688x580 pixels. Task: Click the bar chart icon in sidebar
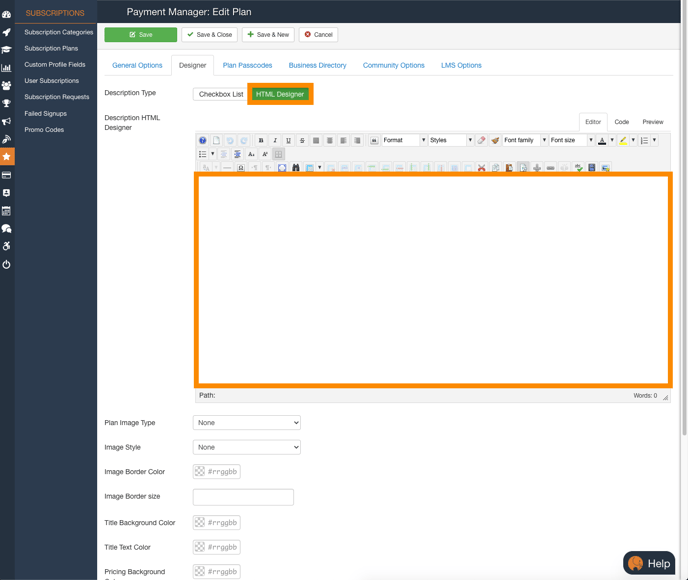(x=7, y=68)
